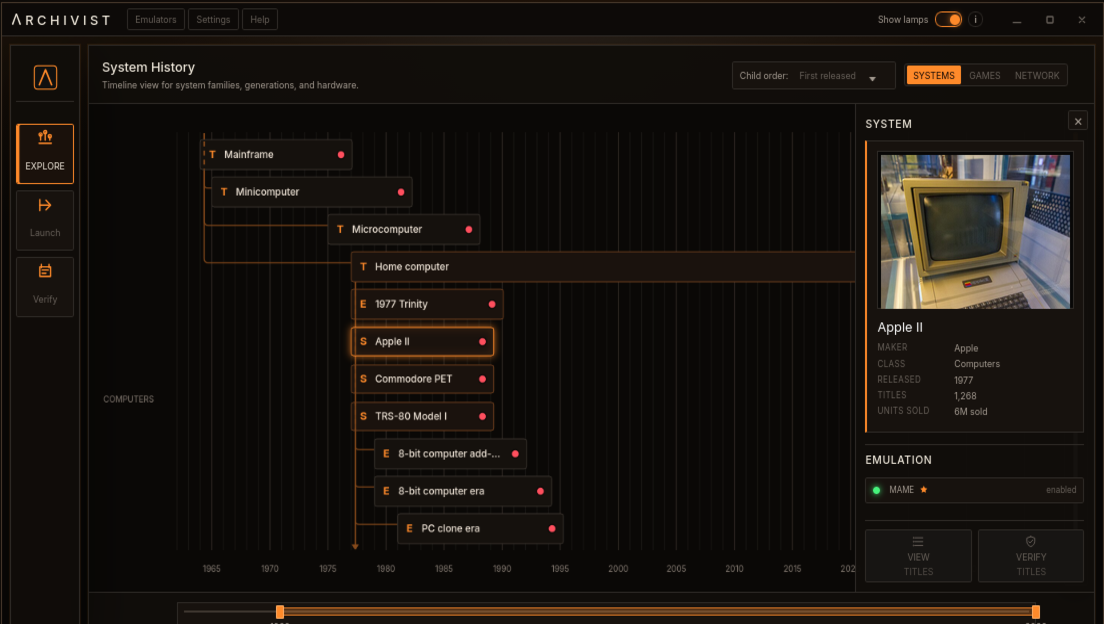
Task: Toggle the red lamp on Commodore PET
Action: pos(482,378)
